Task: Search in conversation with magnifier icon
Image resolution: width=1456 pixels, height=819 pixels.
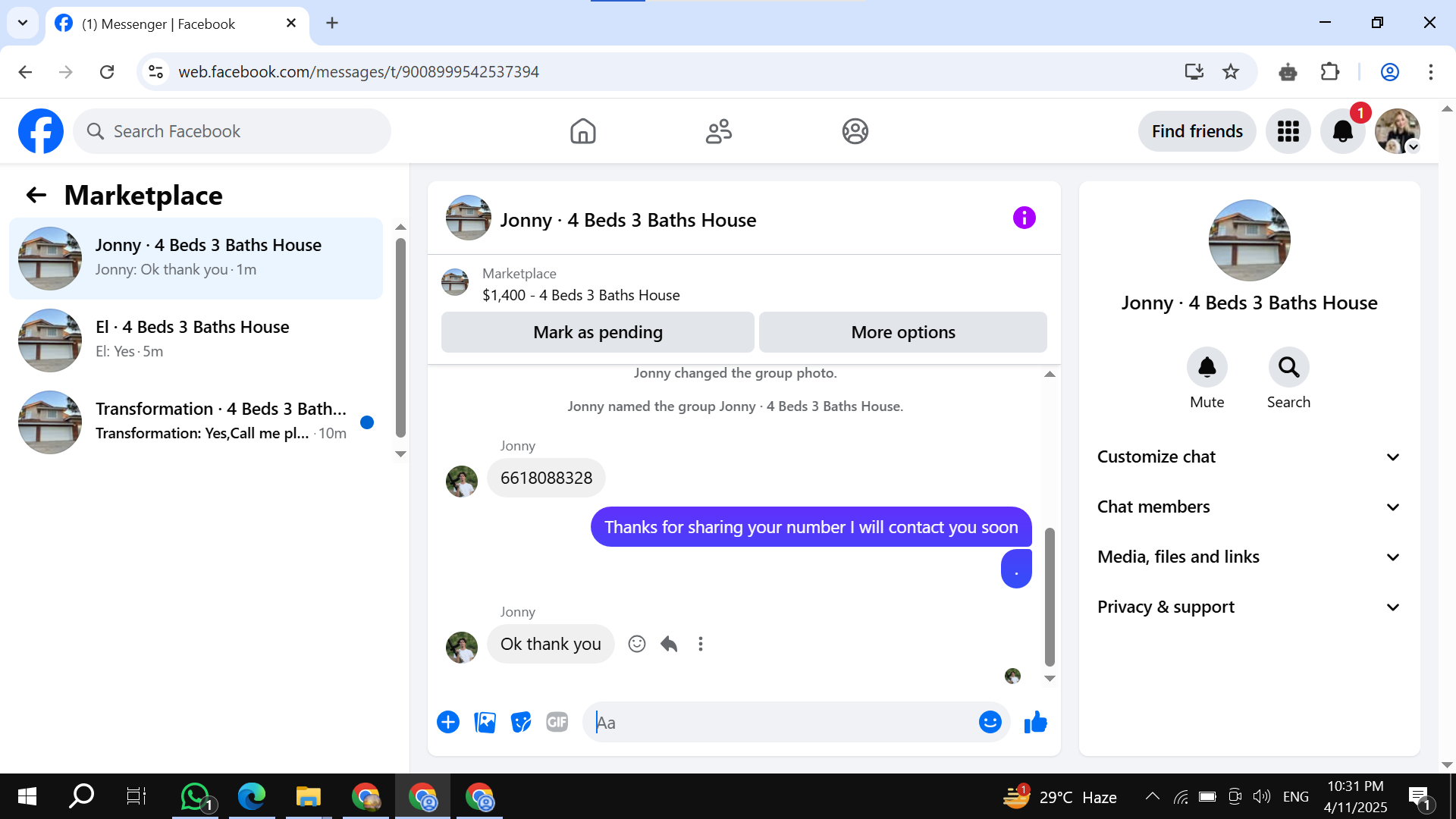Action: (1288, 368)
